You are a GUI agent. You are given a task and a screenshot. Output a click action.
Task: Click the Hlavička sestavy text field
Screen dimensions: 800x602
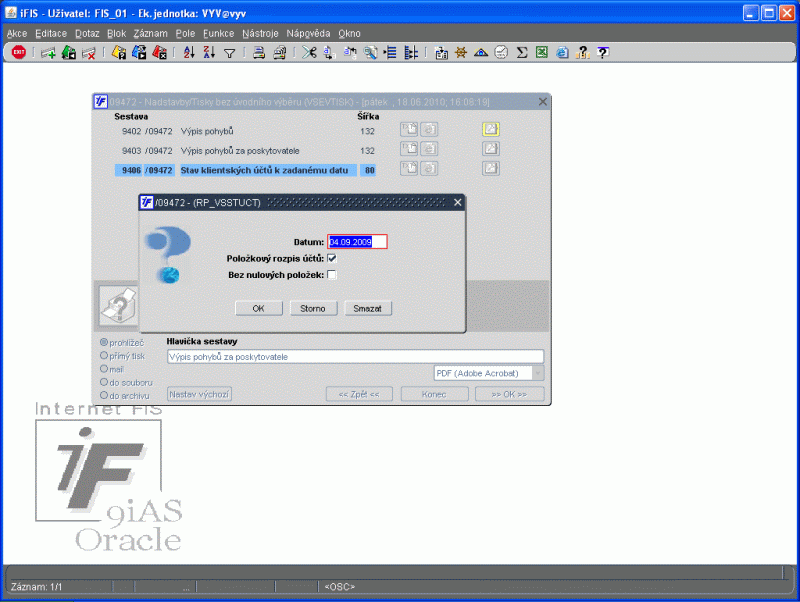(355, 357)
